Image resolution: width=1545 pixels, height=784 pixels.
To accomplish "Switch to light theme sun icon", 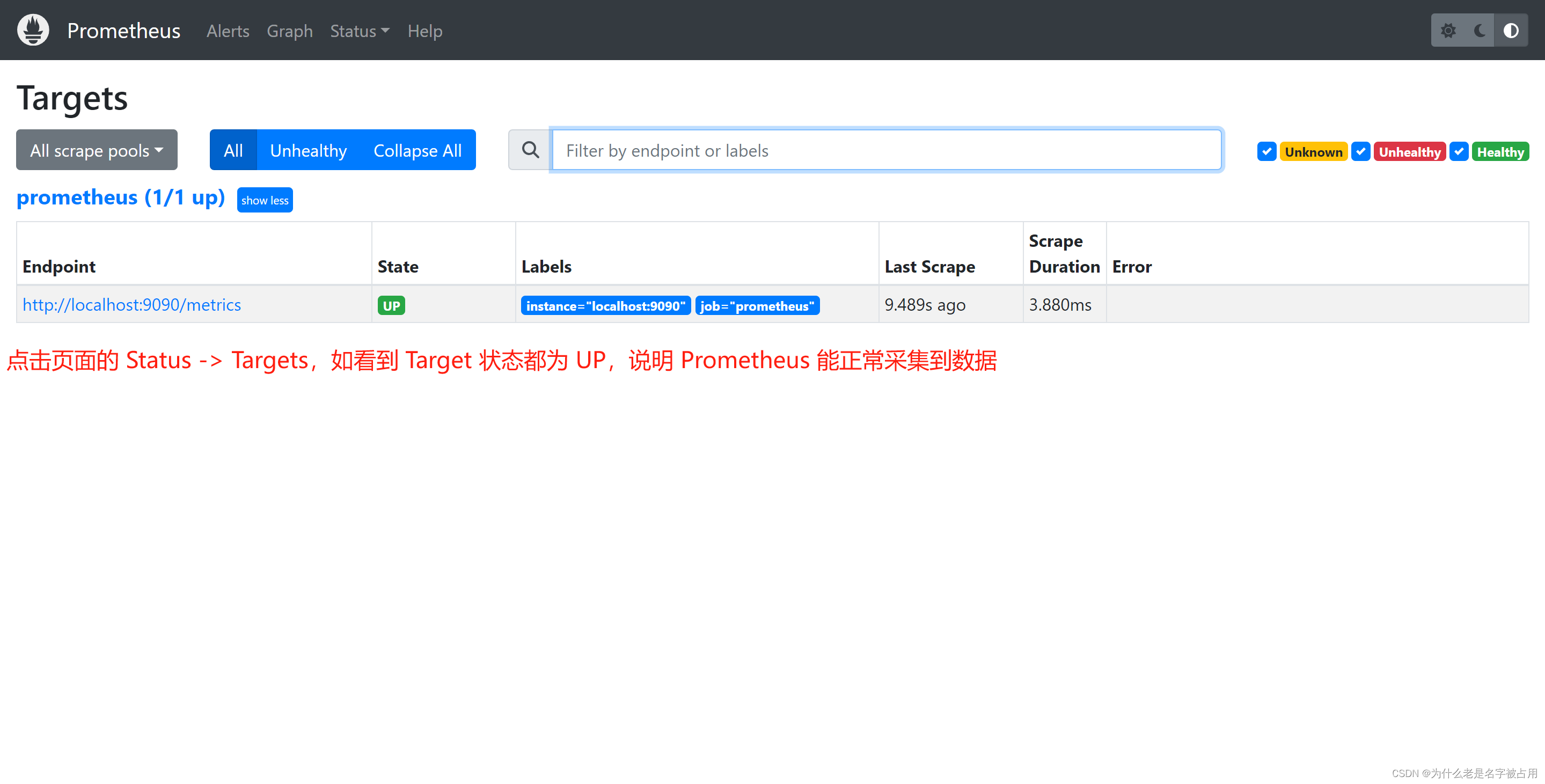I will (x=1448, y=31).
